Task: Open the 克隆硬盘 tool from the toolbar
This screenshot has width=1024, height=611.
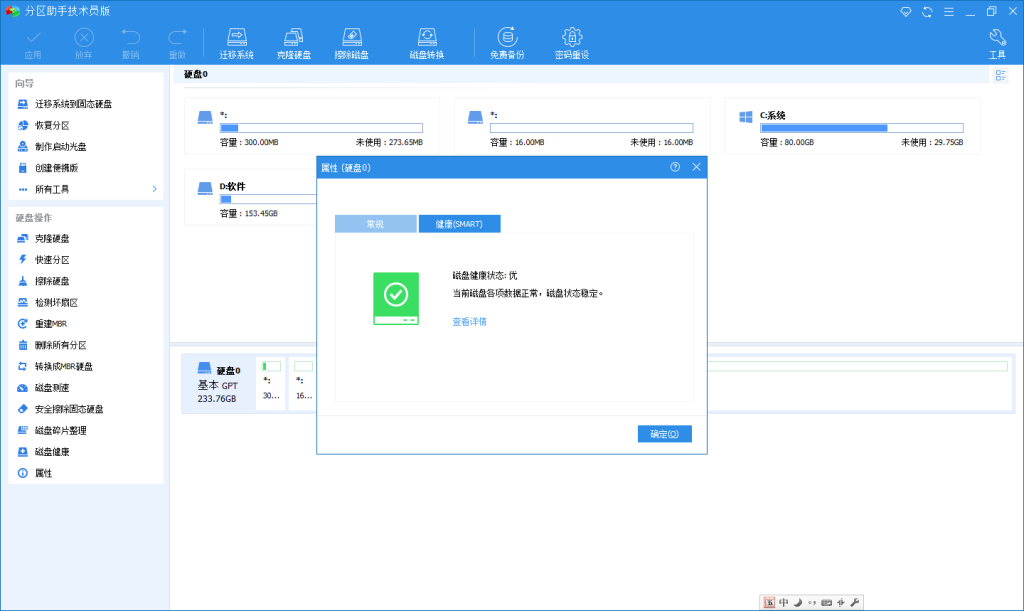Action: click(x=294, y=40)
